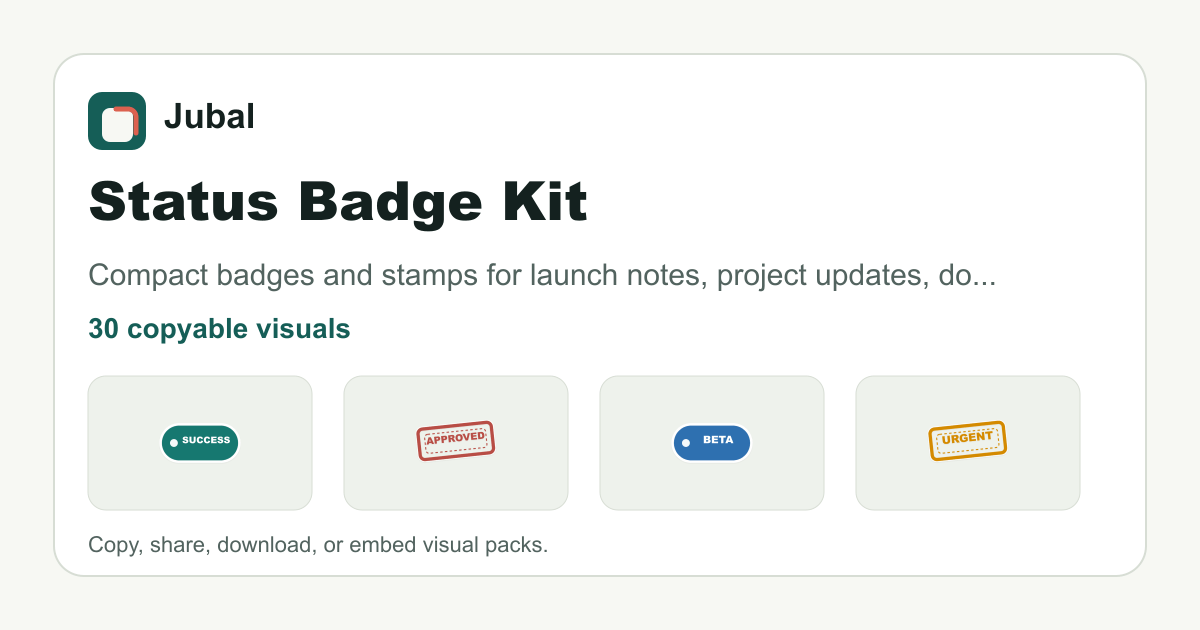Open the URGENT stamp preview tile

pos(968,443)
